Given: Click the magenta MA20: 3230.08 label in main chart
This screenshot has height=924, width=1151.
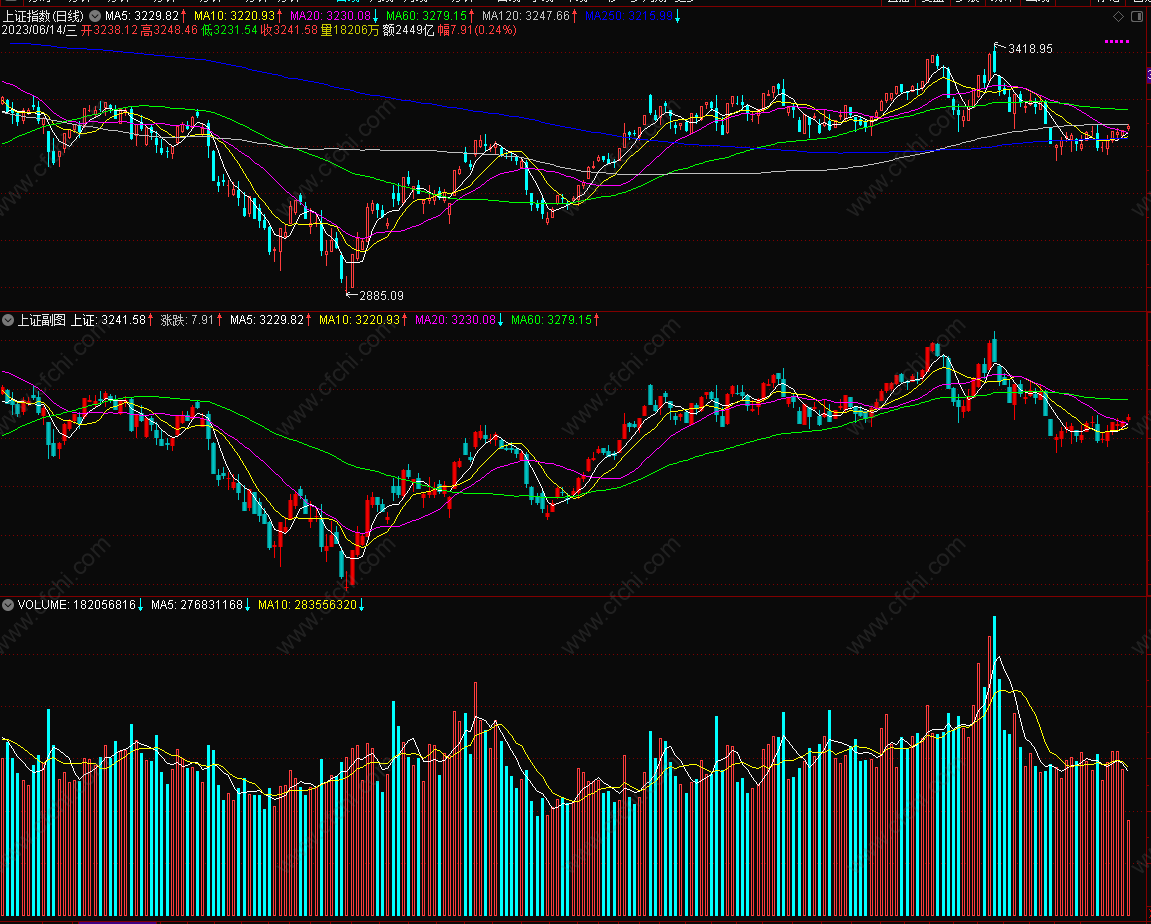Looking at the screenshot, I should tap(330, 15).
